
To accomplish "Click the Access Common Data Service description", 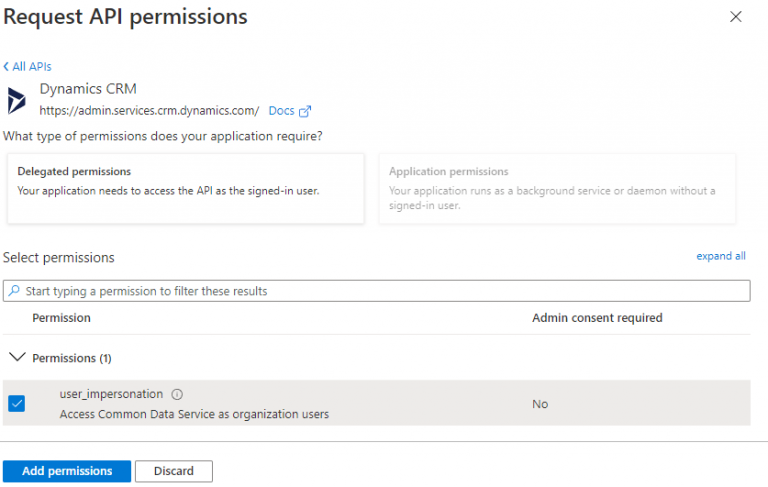I will pos(194,414).
